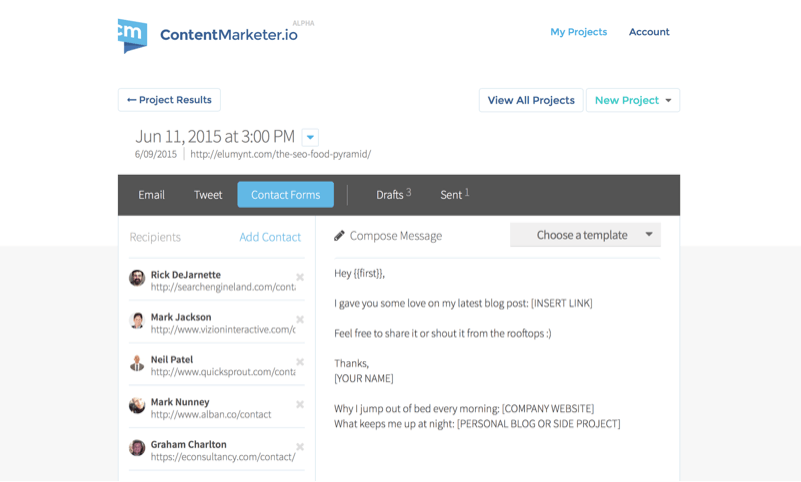Viewport: 801px width, 482px height.
Task: Click Neil Patel's avatar photo
Action: click(137, 363)
